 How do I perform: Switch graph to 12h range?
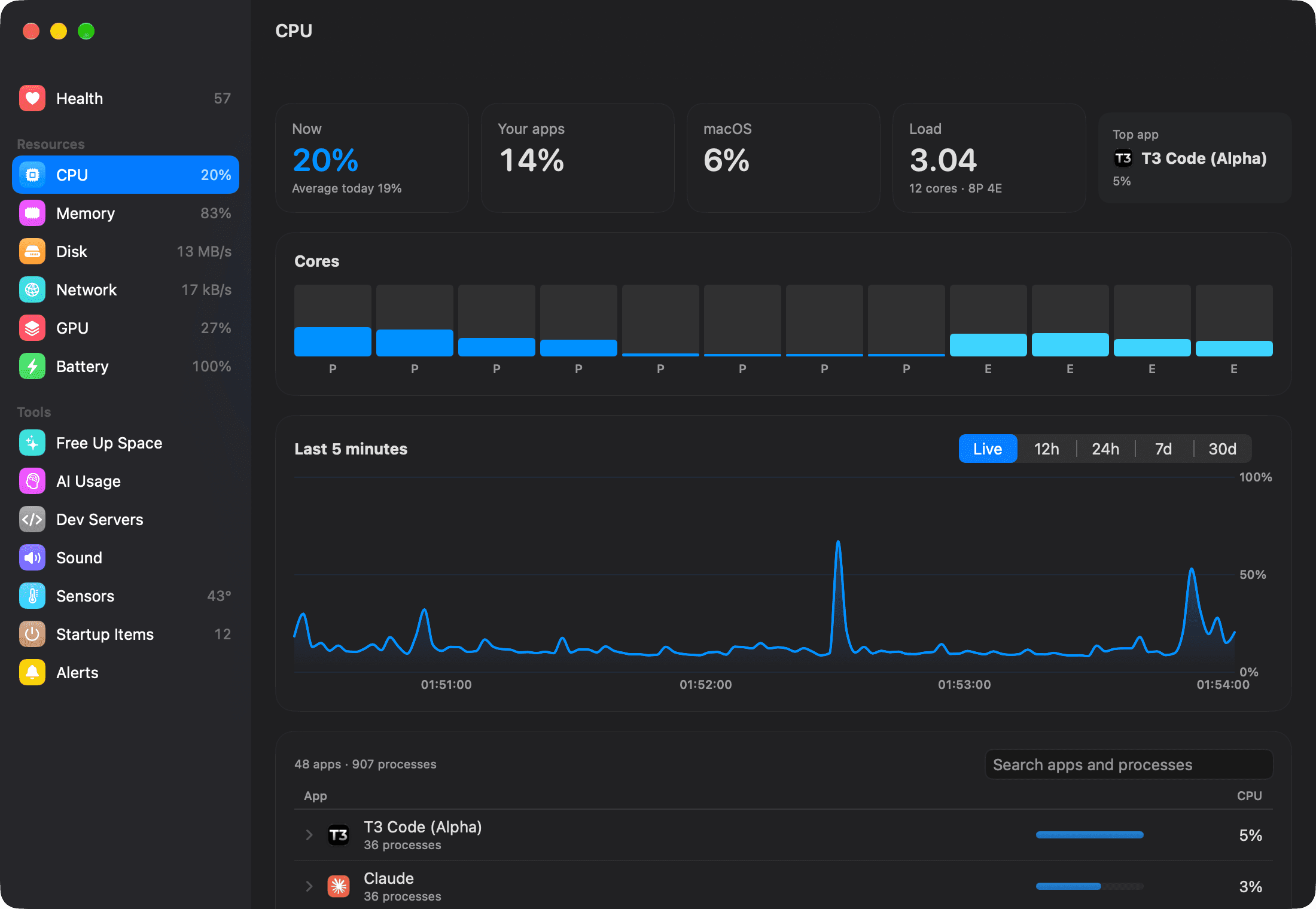point(1046,449)
